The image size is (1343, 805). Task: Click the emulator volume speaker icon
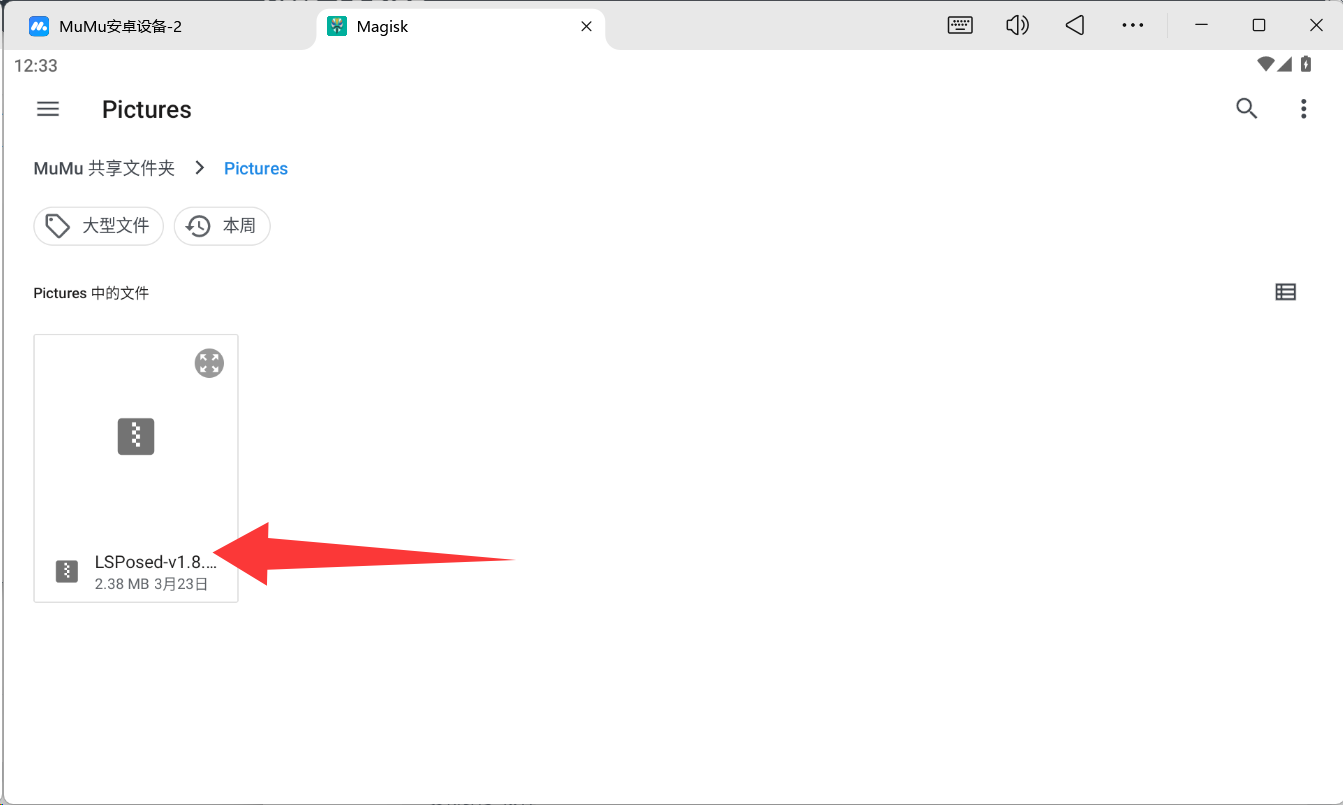coord(1017,26)
